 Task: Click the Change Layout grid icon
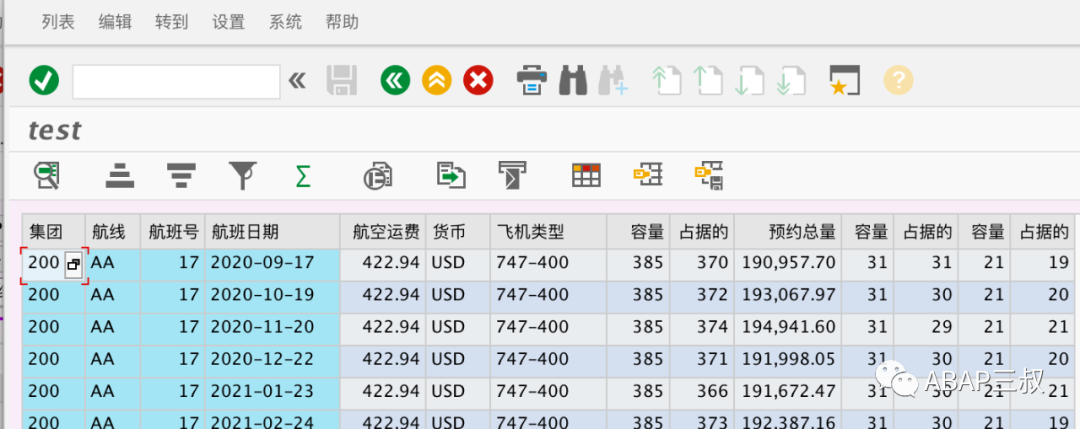(x=587, y=176)
